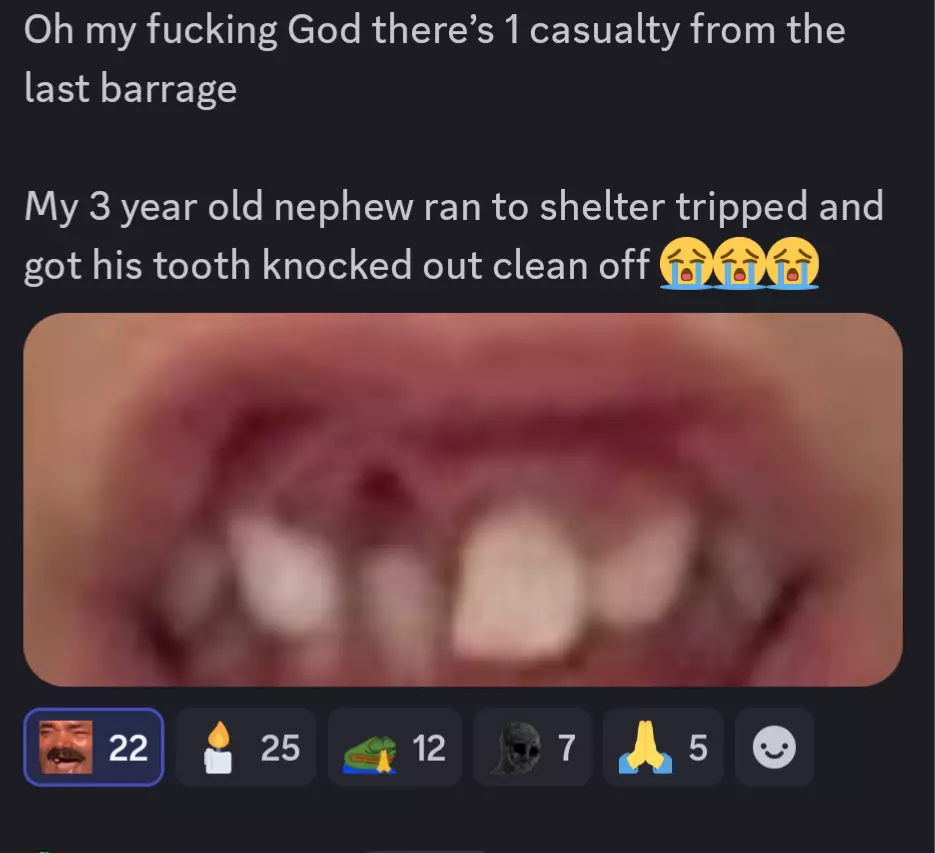Viewport: 935px width, 853px height.
Task: Toggle the laughing man reaction with 22
Action: pos(94,747)
